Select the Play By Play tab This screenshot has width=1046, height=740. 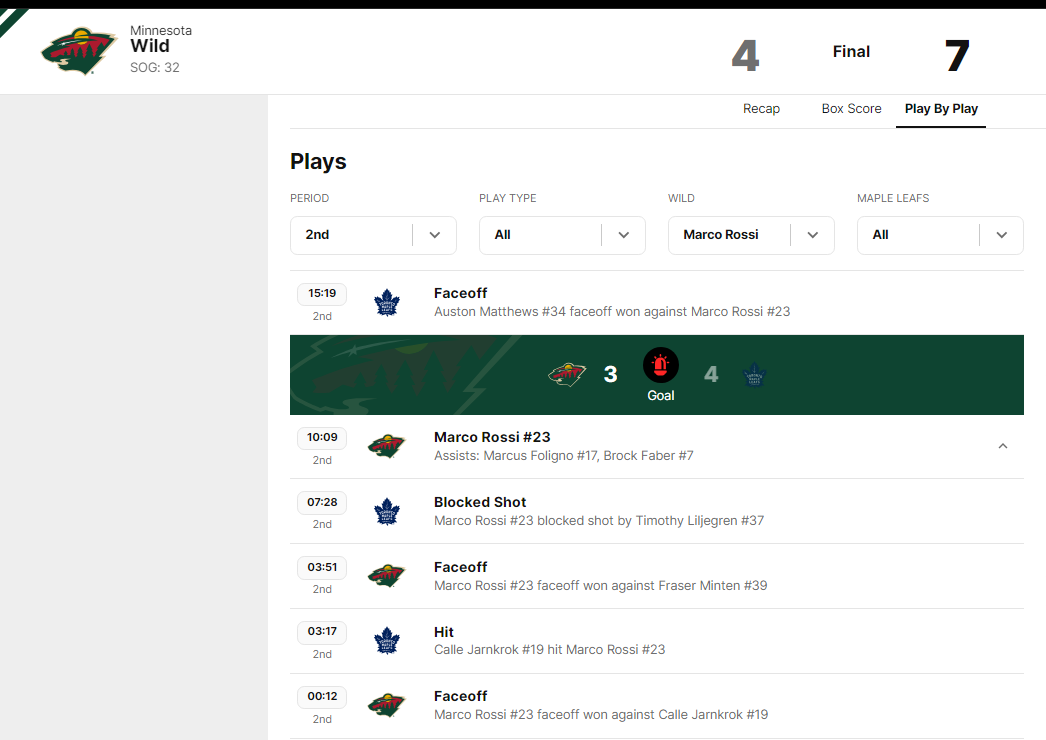pos(941,109)
